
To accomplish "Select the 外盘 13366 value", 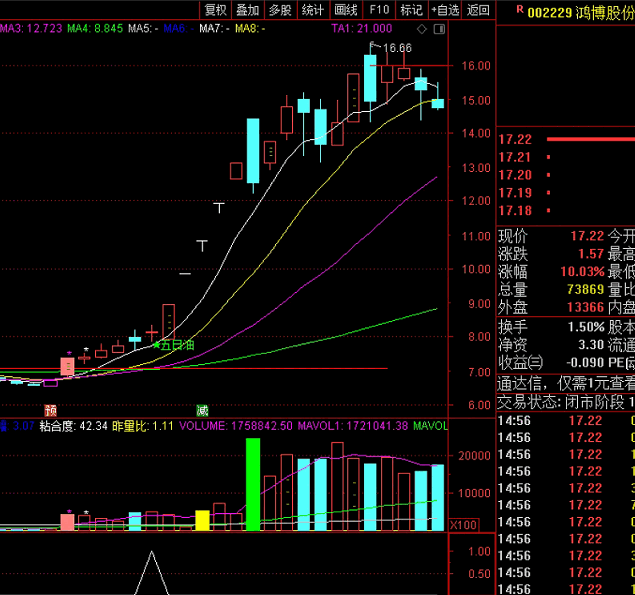I will click(x=586, y=307).
